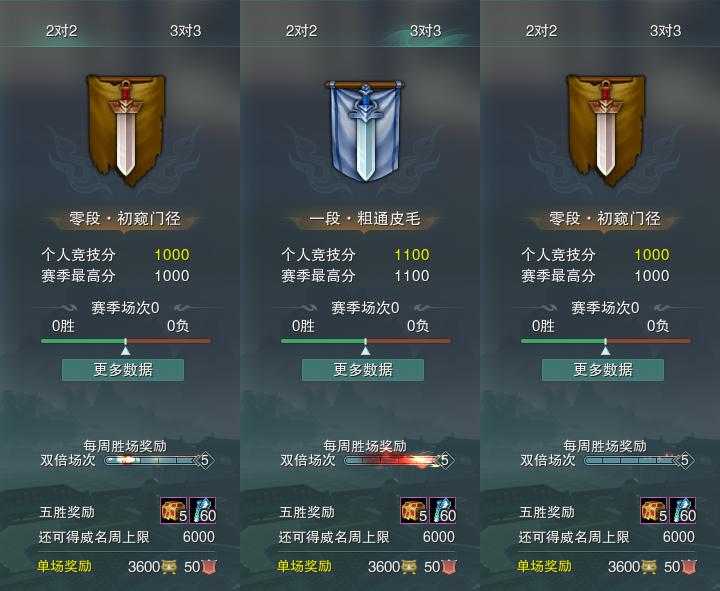The image size is (720, 591).
Task: Select blue gem 60 reward icon in middle panel
Action: (443, 510)
